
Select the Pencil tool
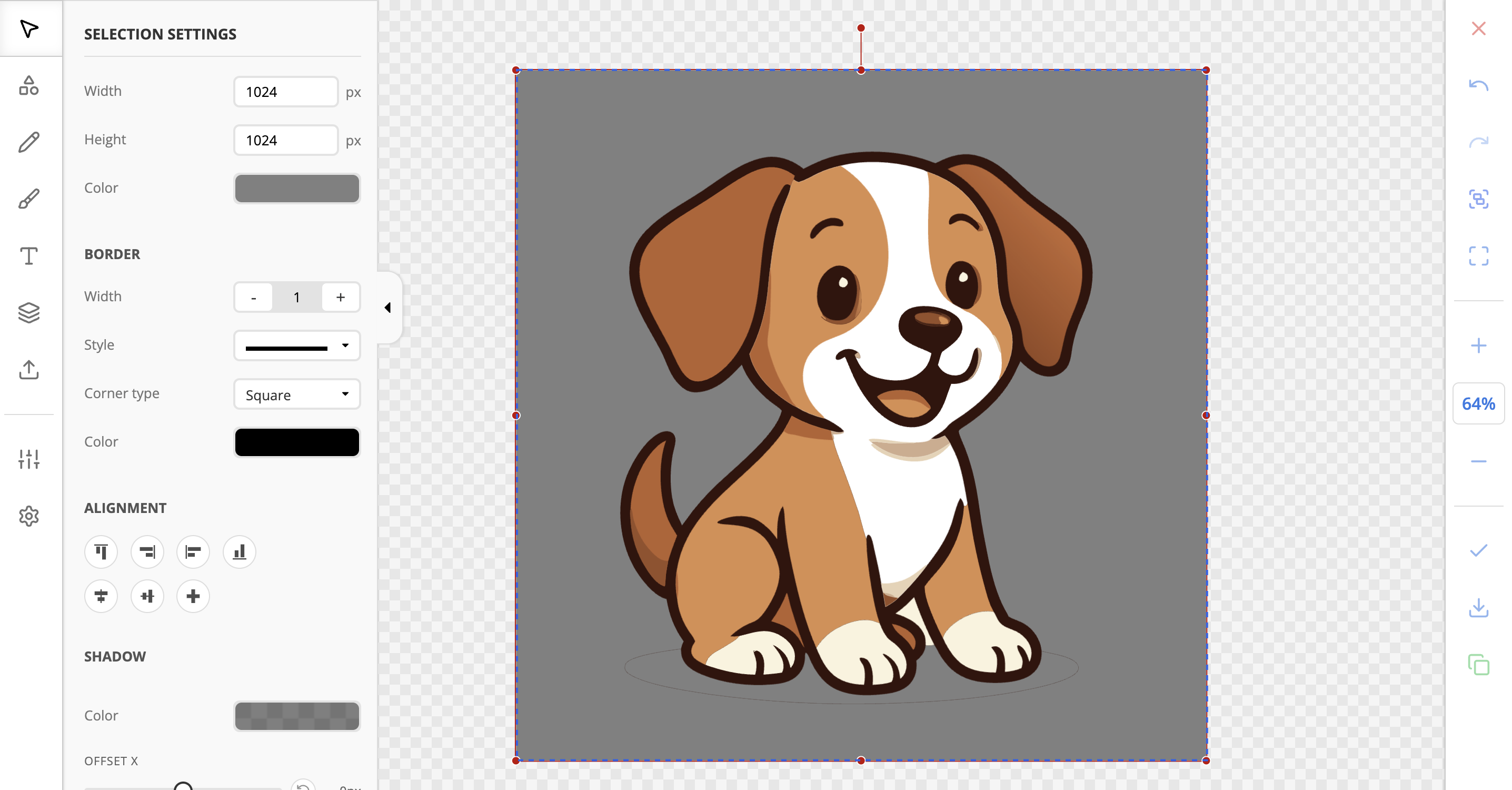(x=29, y=142)
